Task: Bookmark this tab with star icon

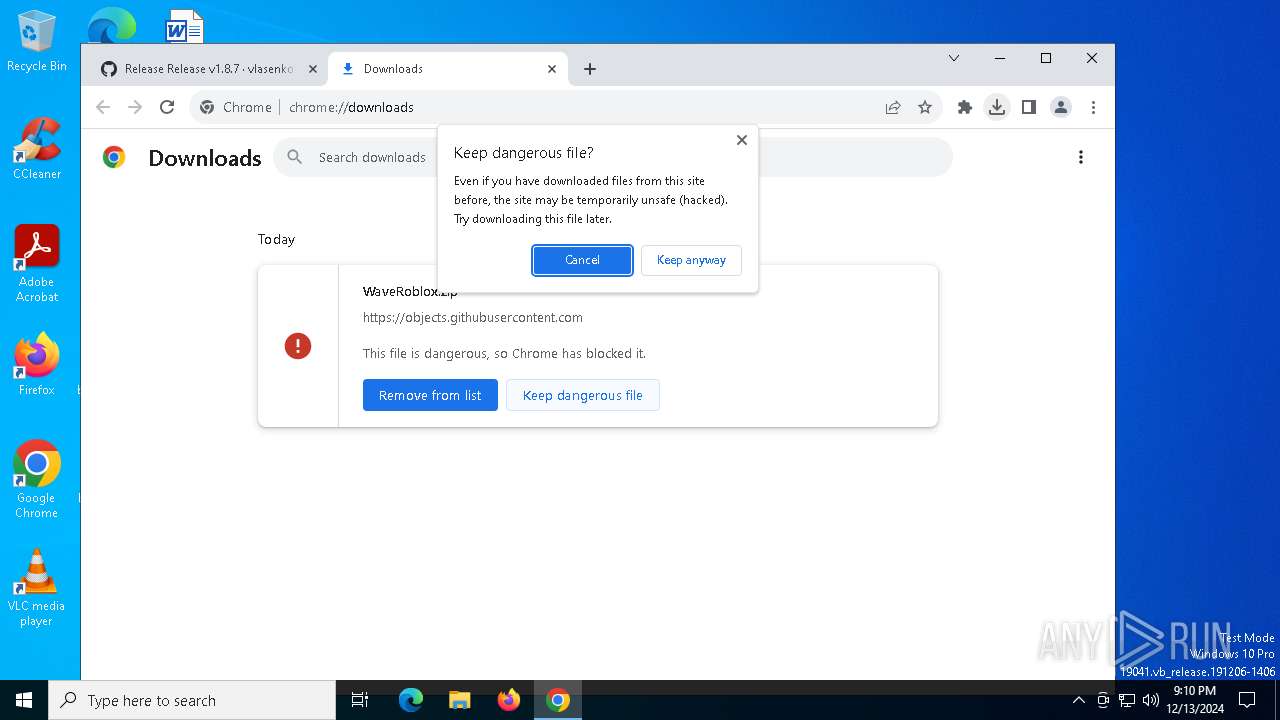Action: pos(925,107)
